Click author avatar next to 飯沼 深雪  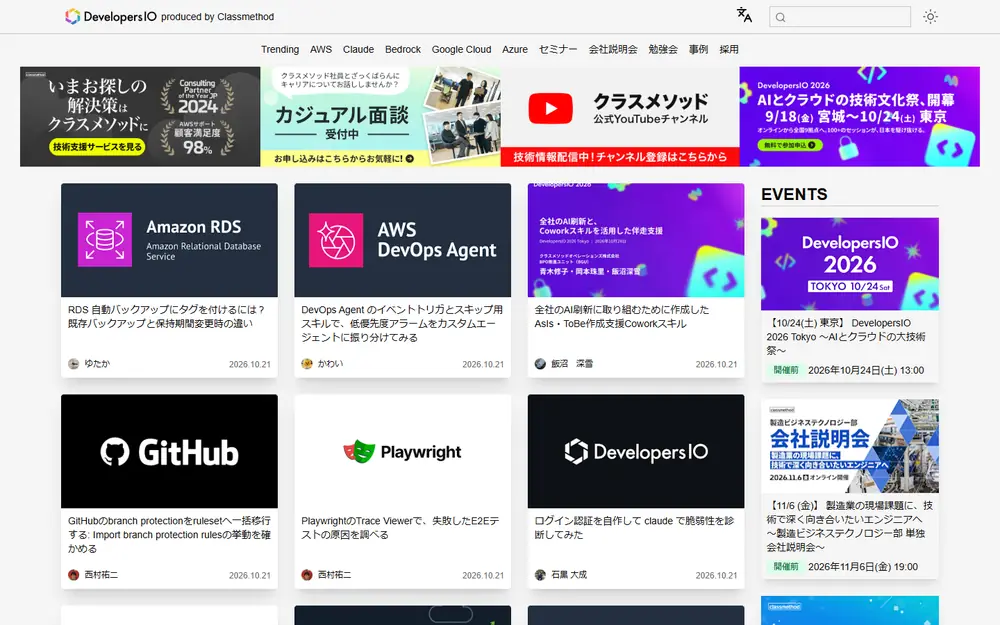[x=540, y=364]
